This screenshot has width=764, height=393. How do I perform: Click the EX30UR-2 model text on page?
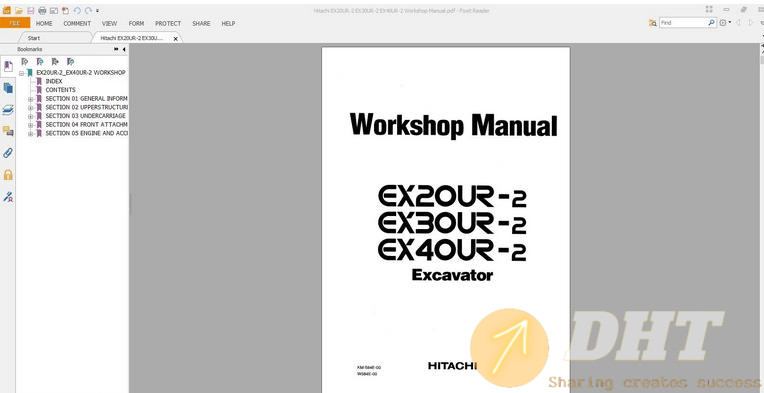(x=452, y=224)
